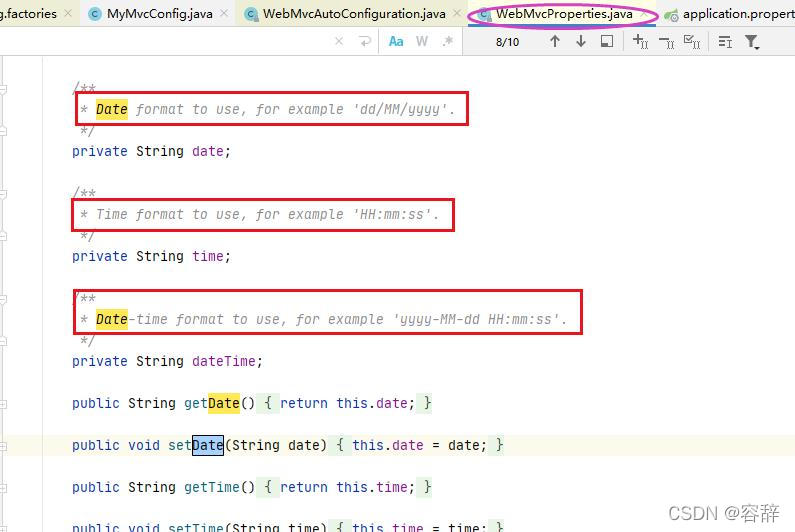Jump to the next occurrence with the down arrow
The image size is (795, 532).
(581, 42)
